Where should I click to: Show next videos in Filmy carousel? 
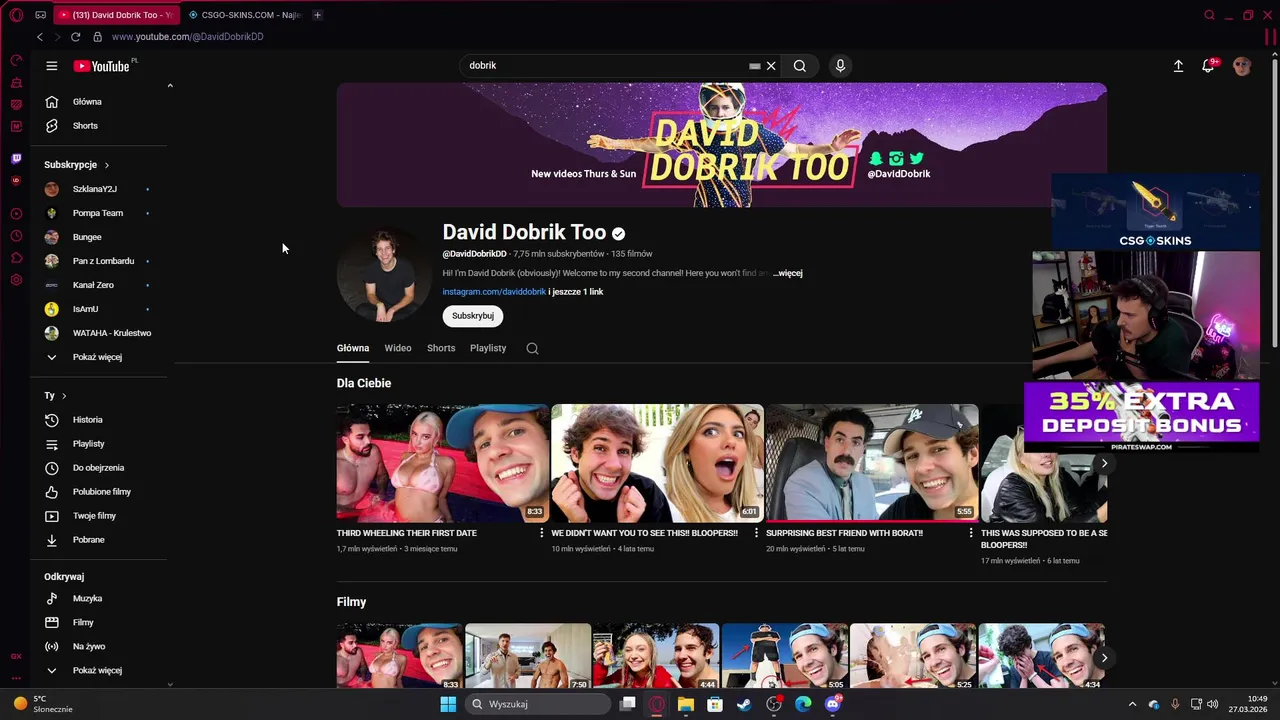1104,658
